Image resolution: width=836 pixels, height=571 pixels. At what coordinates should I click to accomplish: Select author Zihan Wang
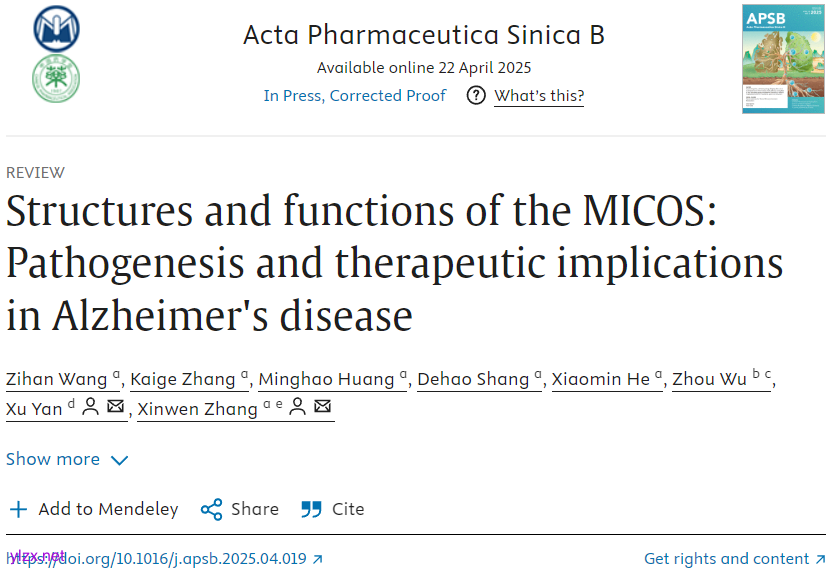coord(56,379)
